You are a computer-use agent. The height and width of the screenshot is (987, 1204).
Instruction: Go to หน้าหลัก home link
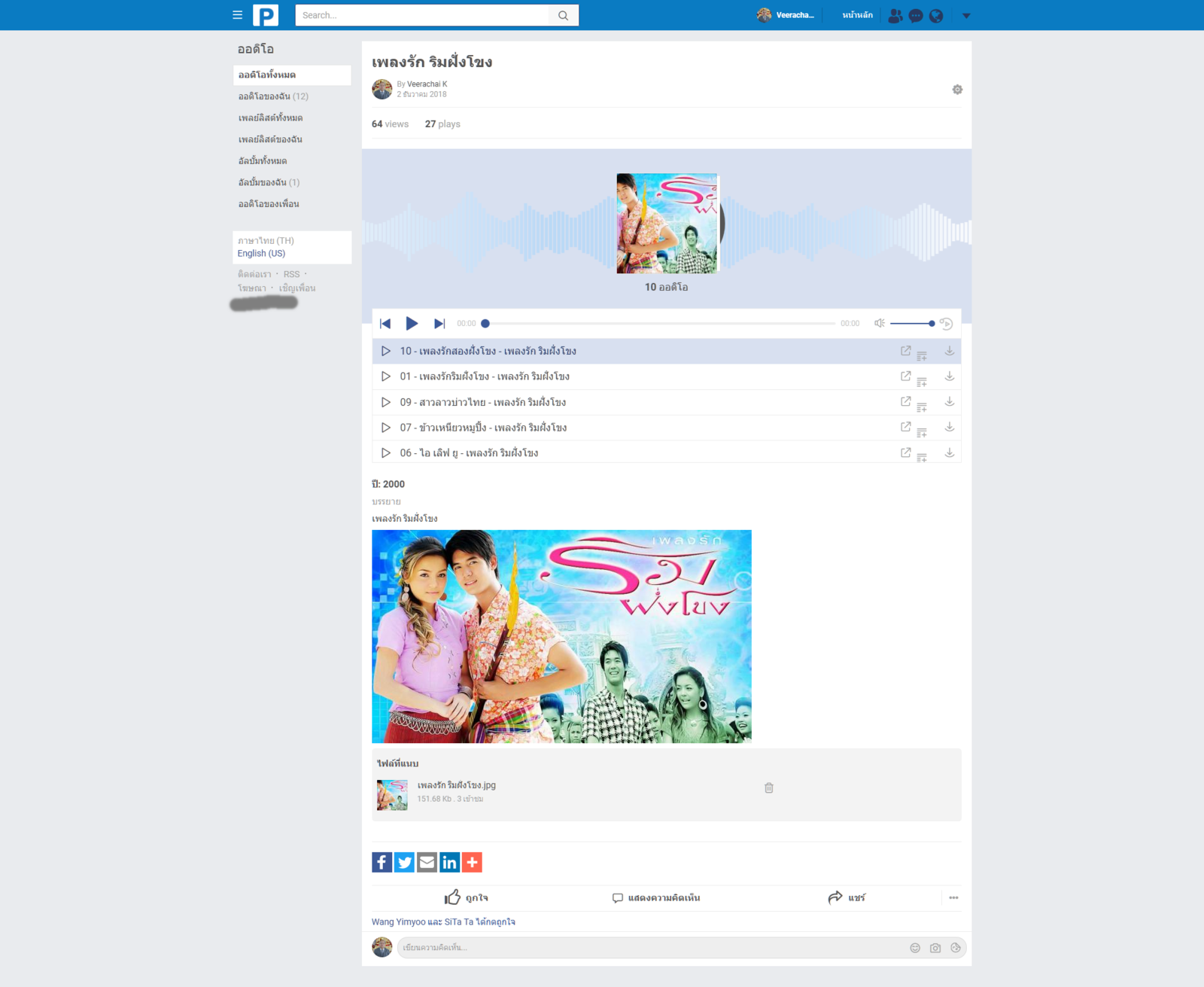point(857,15)
